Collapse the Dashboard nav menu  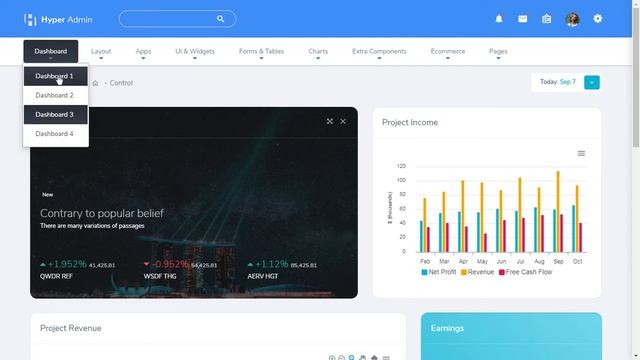(51, 51)
